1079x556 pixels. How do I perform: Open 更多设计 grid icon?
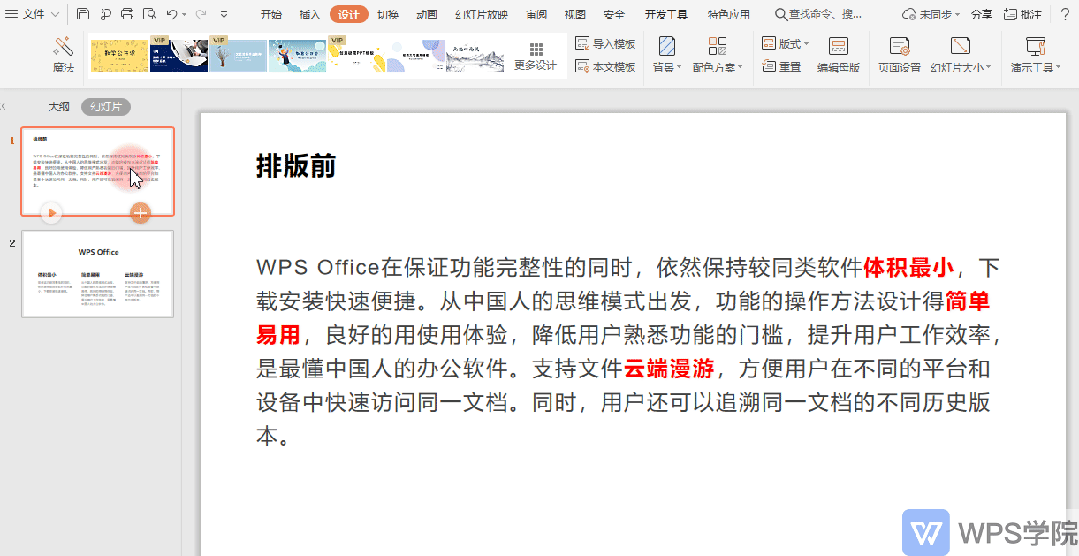(x=536, y=49)
